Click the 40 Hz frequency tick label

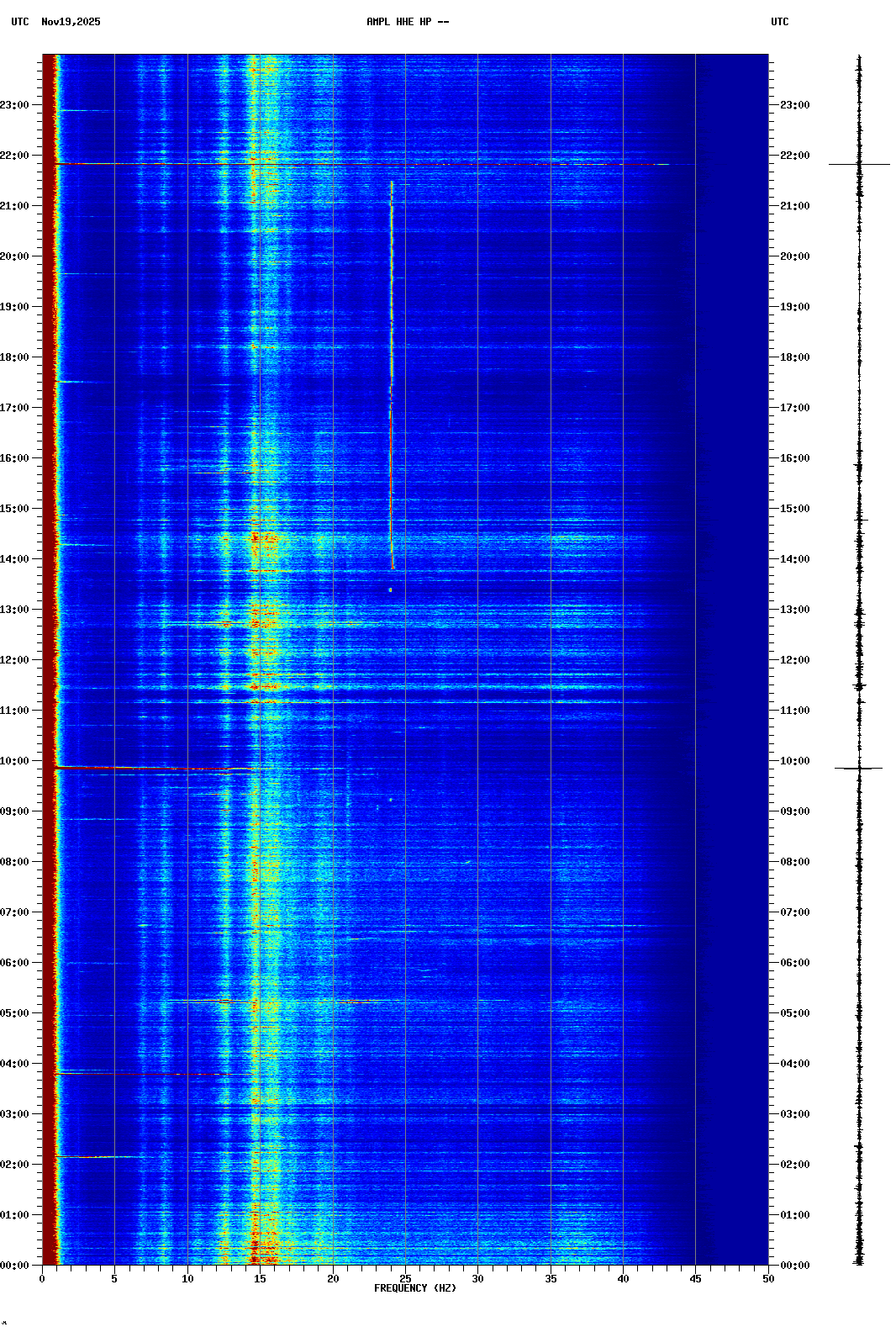pos(623,1279)
